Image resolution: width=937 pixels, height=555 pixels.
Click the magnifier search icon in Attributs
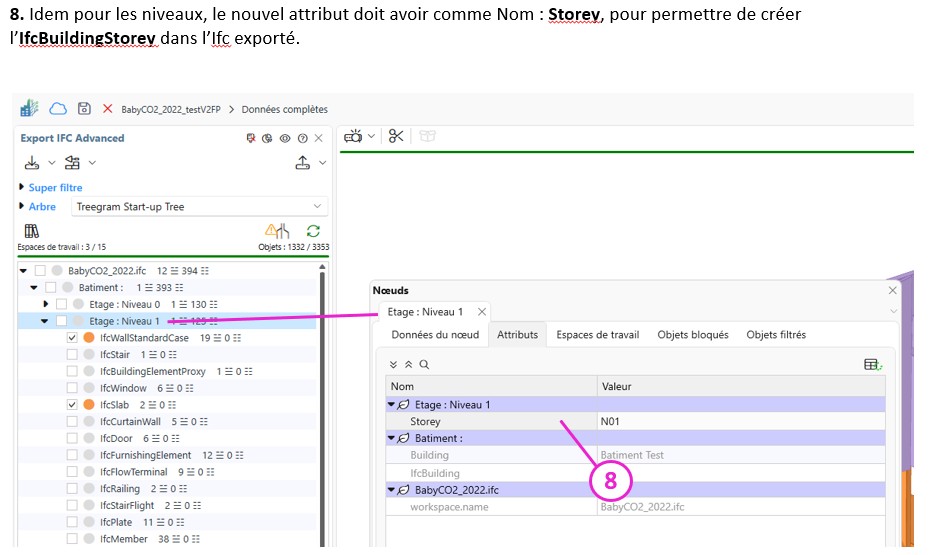(x=424, y=365)
